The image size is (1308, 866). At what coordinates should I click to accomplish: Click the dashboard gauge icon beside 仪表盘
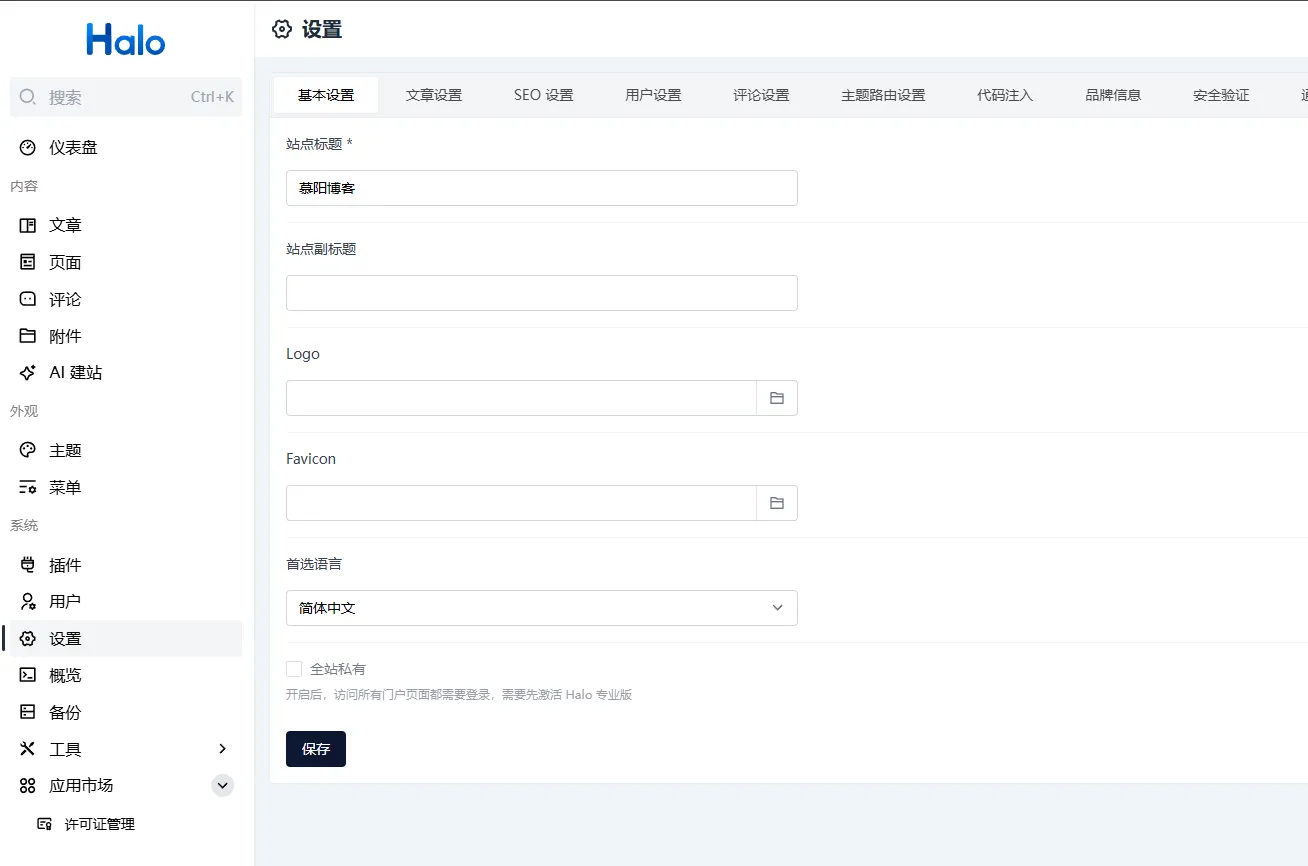28,148
